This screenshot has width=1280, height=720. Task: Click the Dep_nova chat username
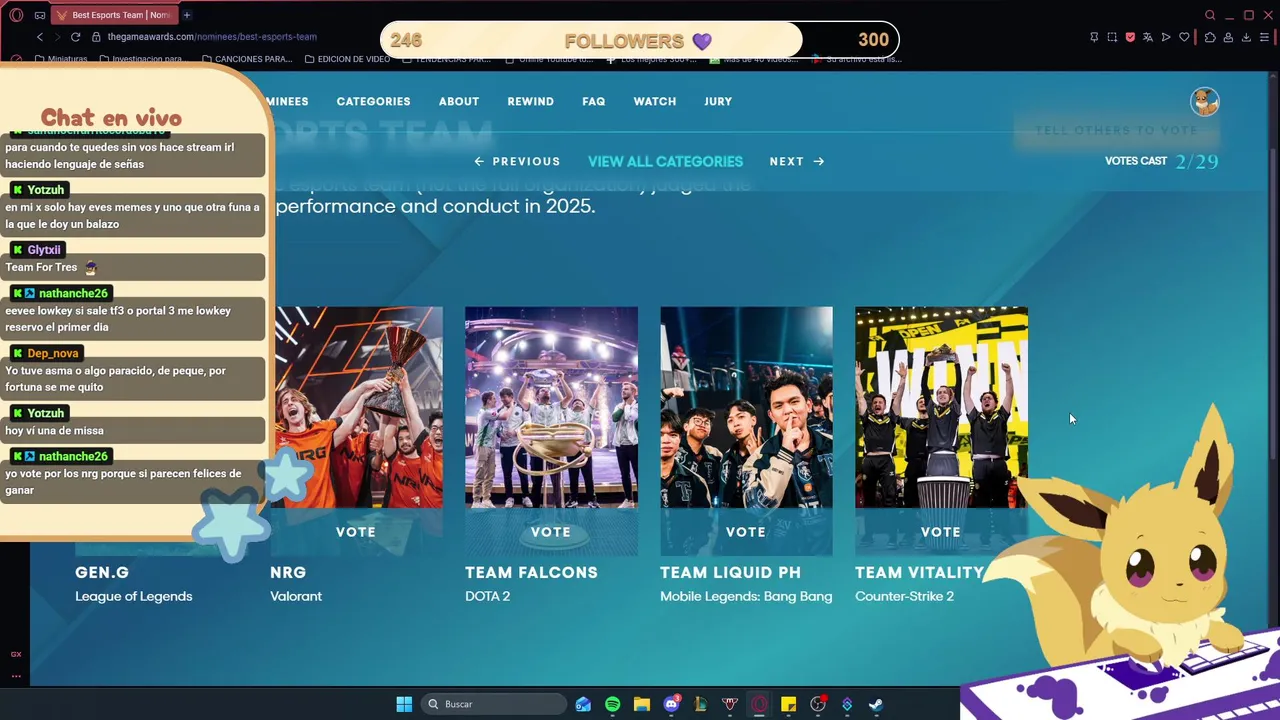point(53,353)
